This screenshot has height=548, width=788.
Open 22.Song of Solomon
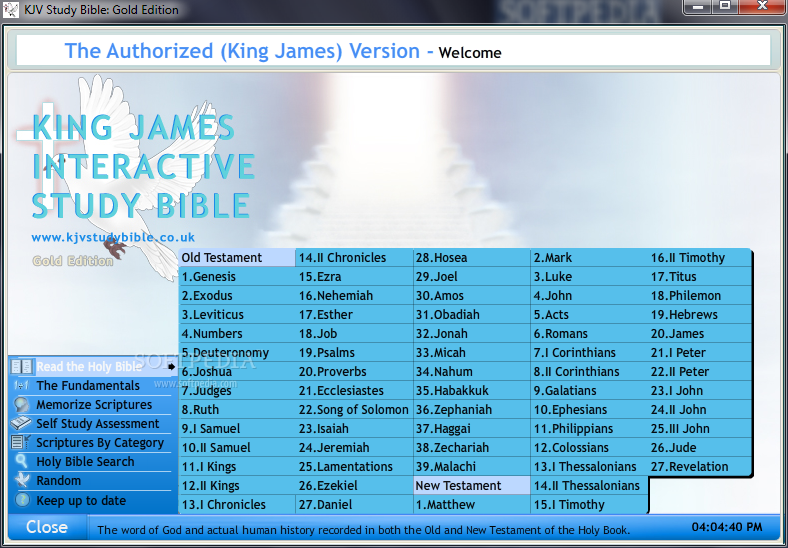pyautogui.click(x=354, y=410)
